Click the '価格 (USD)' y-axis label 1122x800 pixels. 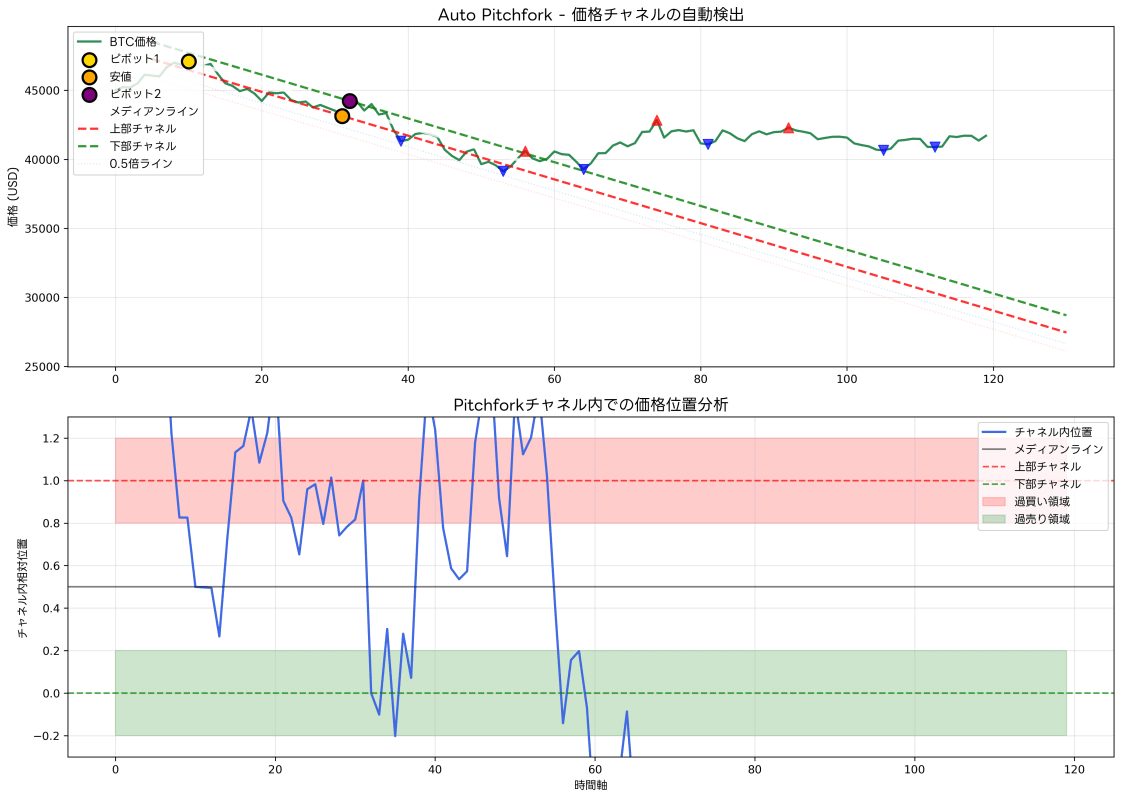click(13, 197)
